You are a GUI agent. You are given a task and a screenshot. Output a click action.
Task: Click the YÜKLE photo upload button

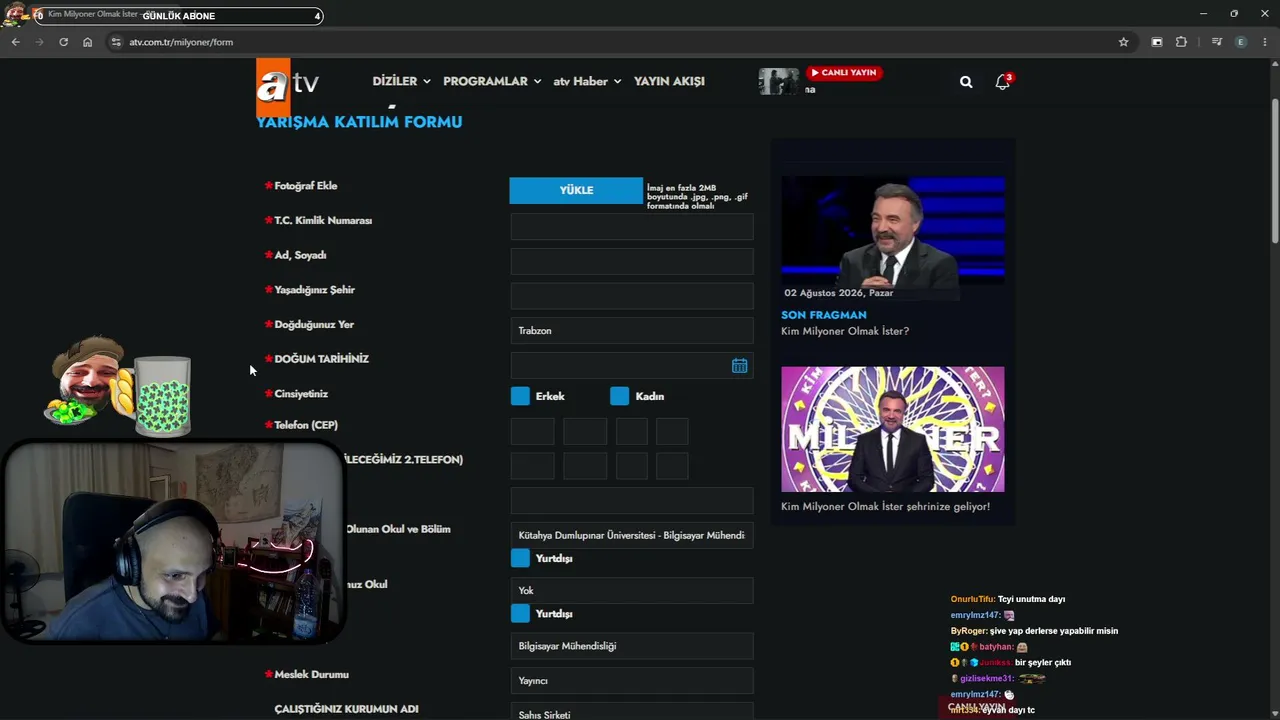point(576,190)
